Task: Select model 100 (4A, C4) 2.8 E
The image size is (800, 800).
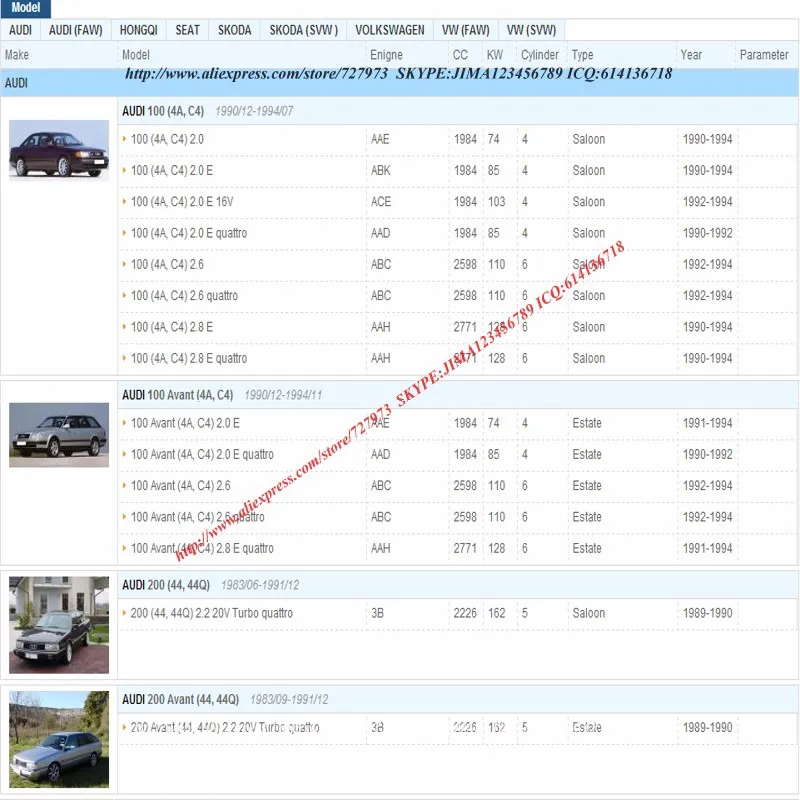Action: coord(172,327)
